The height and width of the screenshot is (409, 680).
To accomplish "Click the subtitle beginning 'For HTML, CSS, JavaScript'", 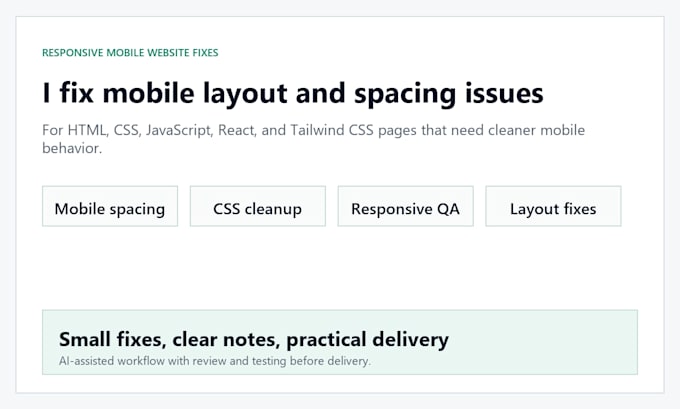I will click(313, 139).
